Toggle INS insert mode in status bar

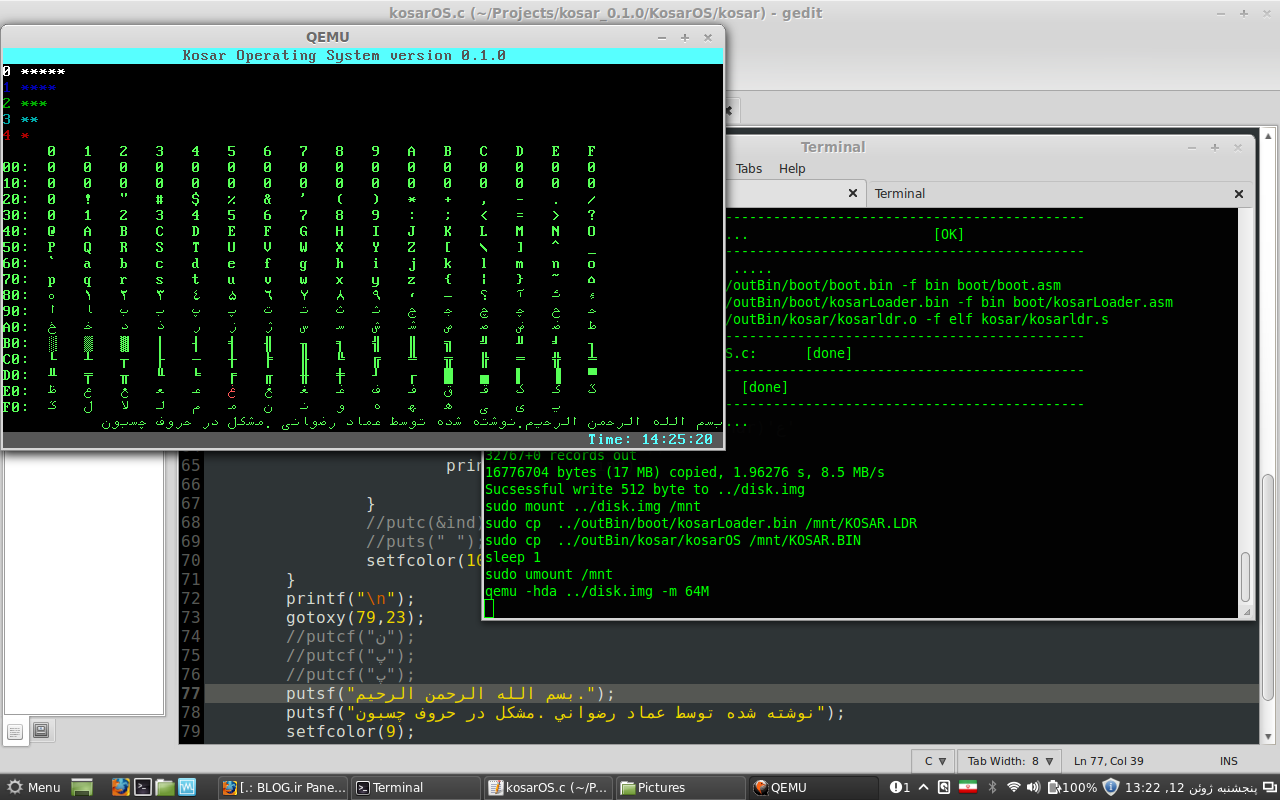click(1228, 761)
